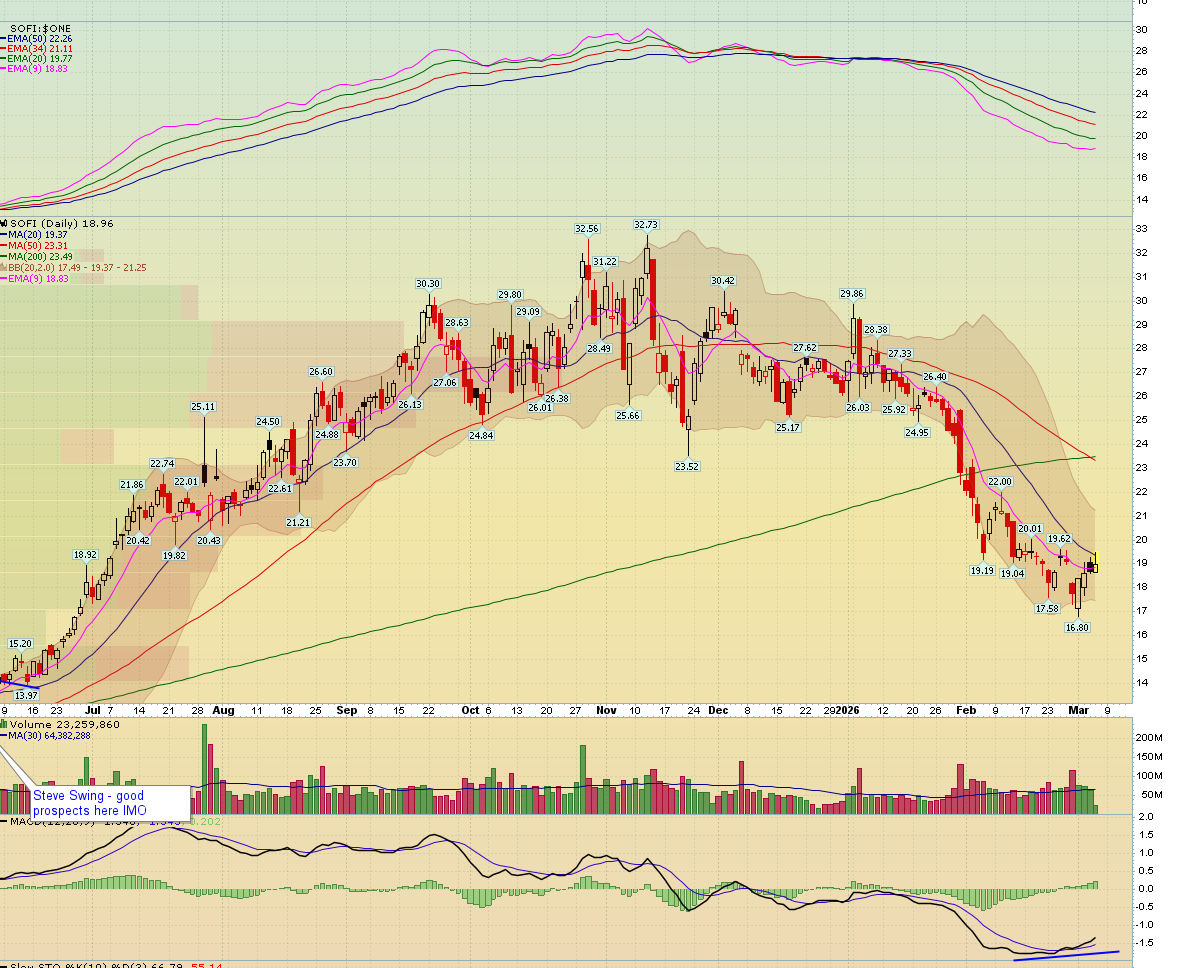
Task: Click the 2026 year label on date axis
Action: point(848,710)
